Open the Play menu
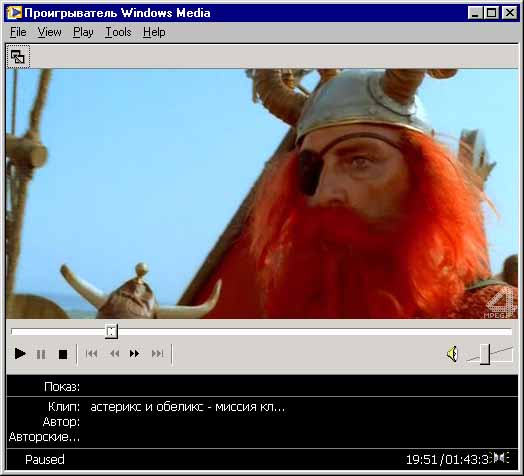Image resolution: width=524 pixels, height=476 pixels. point(83,32)
